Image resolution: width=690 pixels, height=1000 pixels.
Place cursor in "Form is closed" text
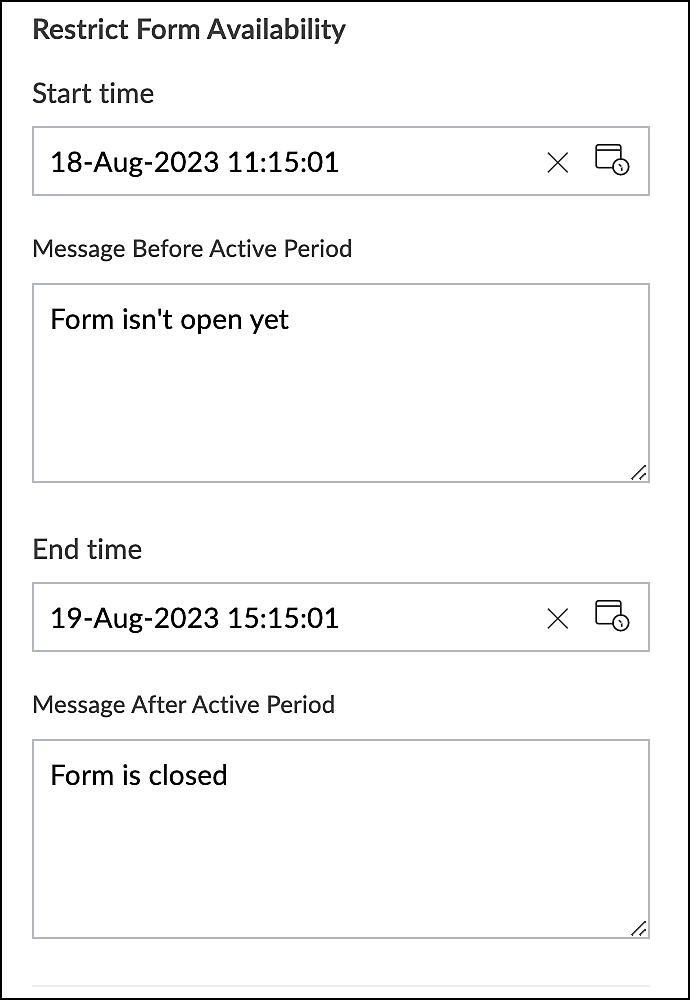[139, 775]
